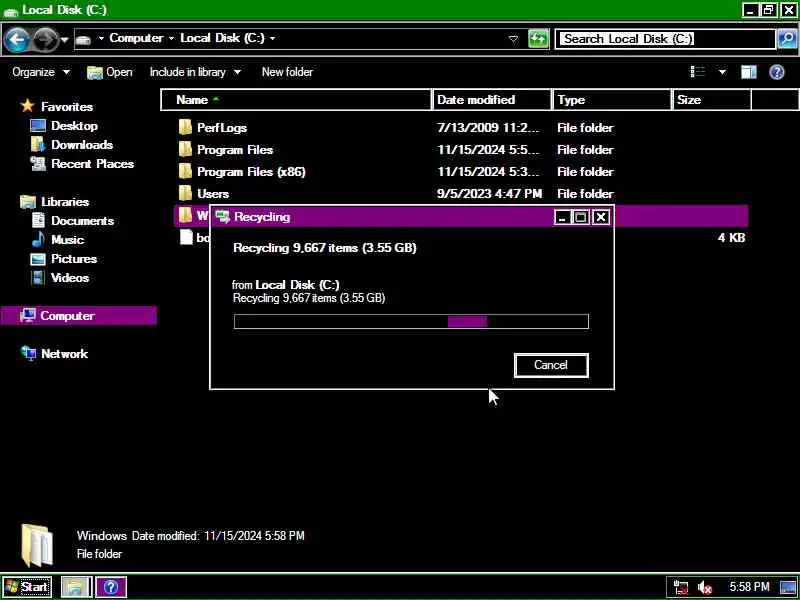Go back with the Back arrow button
Image resolution: width=800 pixels, height=600 pixels.
click(16, 39)
